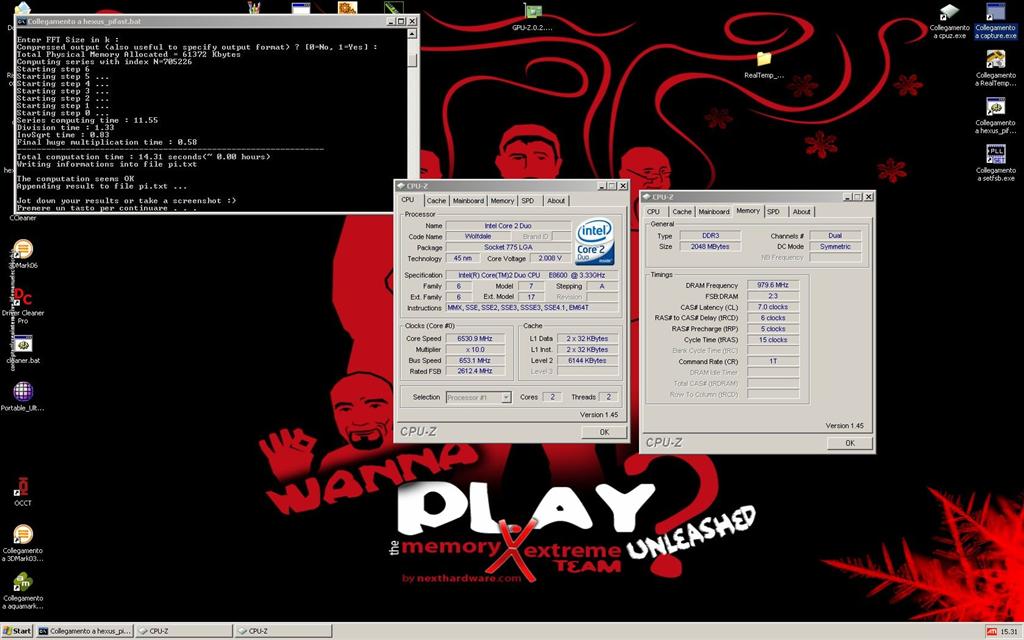Click the DRAM Frequency 979.6 MHz field

(773, 285)
